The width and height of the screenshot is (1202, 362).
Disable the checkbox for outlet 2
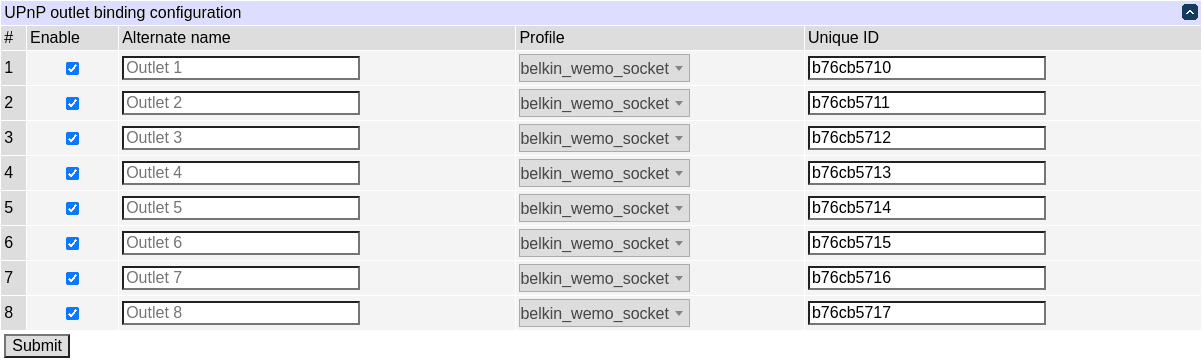pos(72,103)
